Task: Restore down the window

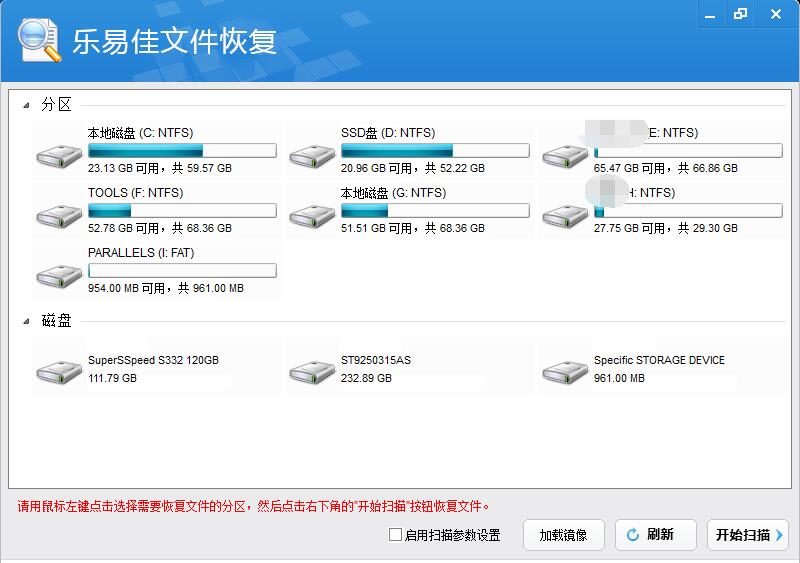Action: 740,13
